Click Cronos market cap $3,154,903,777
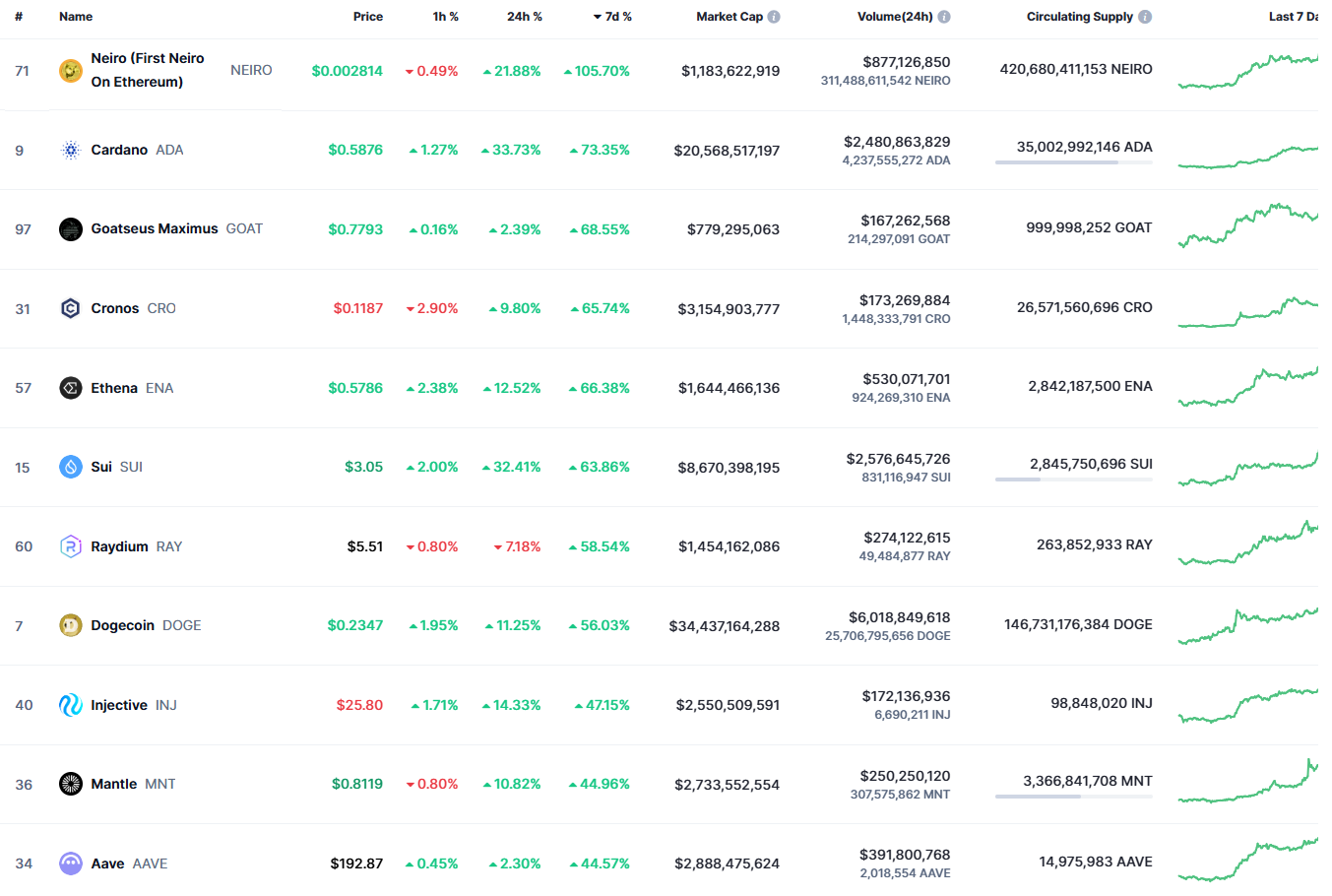 pos(729,309)
